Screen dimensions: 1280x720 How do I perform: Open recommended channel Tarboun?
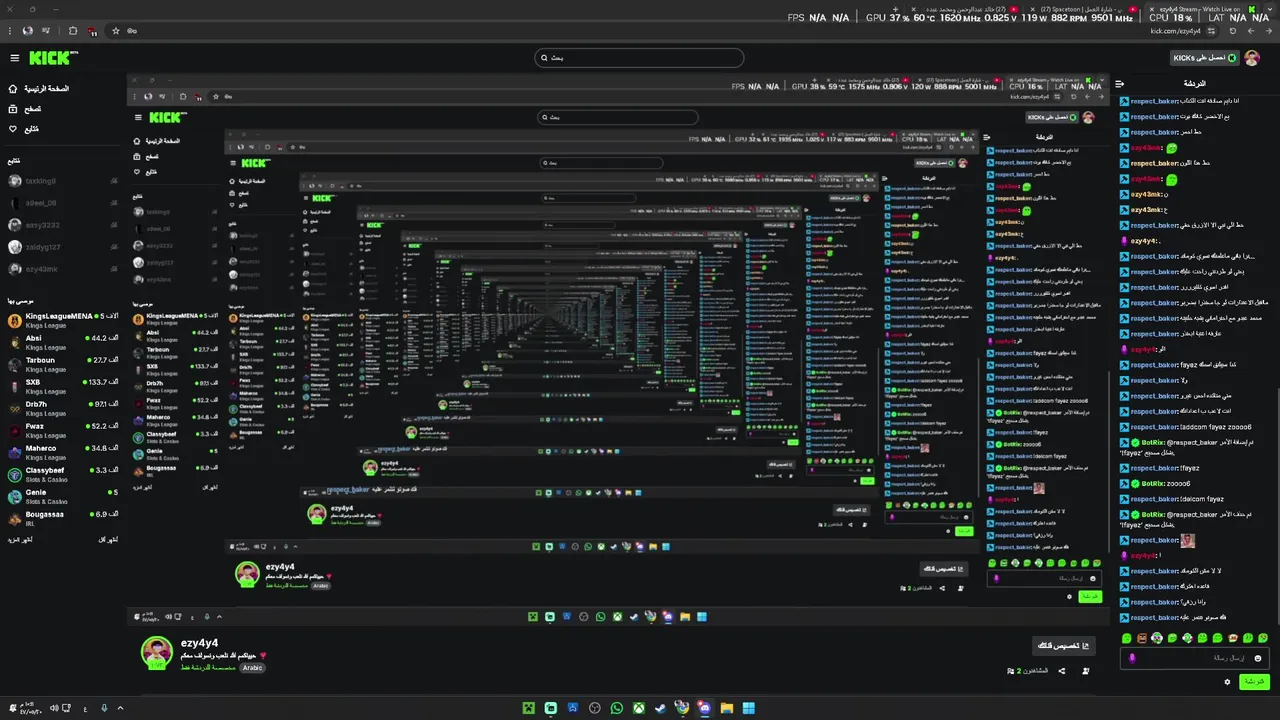62,364
